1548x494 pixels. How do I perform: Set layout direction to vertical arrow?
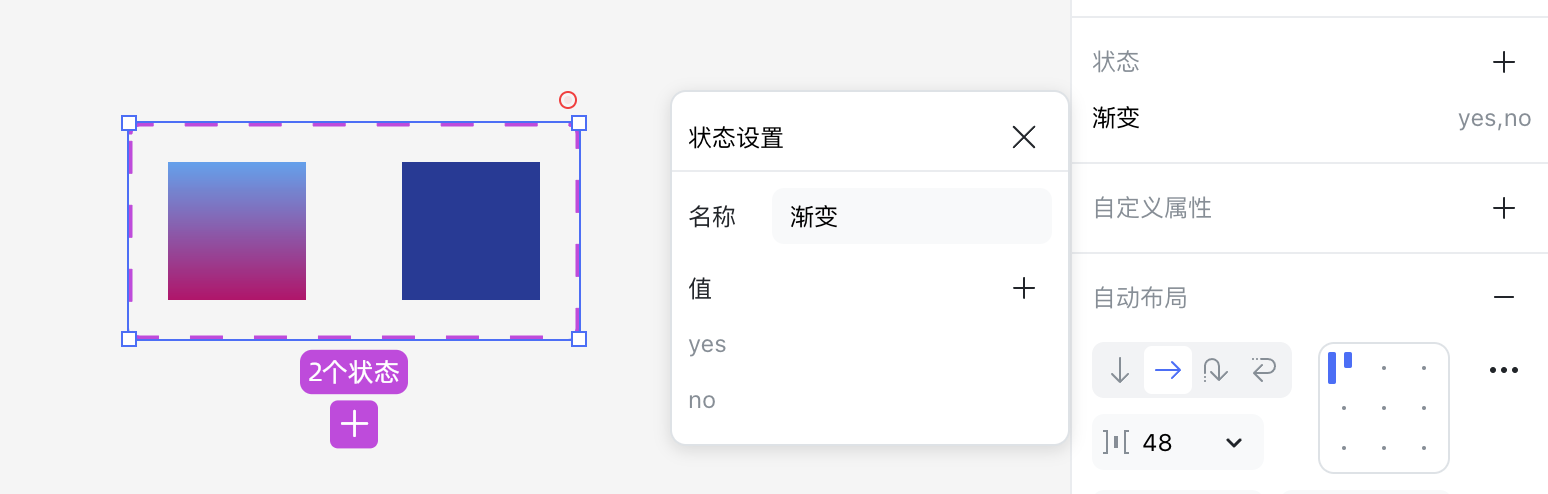click(x=1120, y=370)
